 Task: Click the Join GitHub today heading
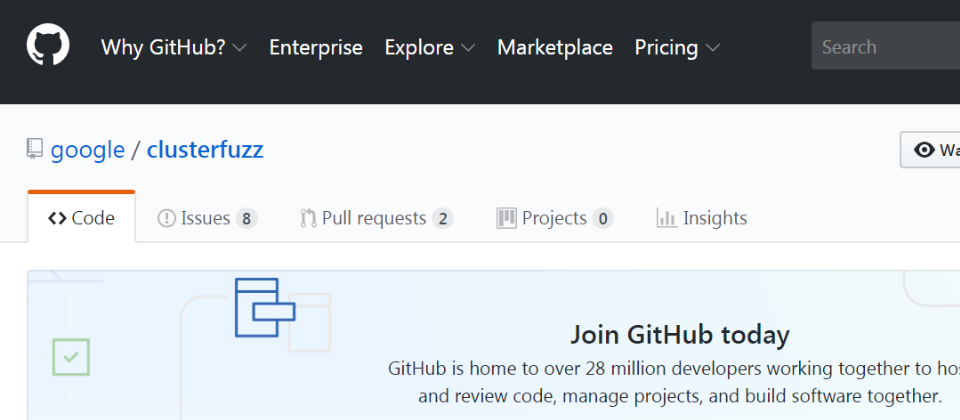point(680,335)
